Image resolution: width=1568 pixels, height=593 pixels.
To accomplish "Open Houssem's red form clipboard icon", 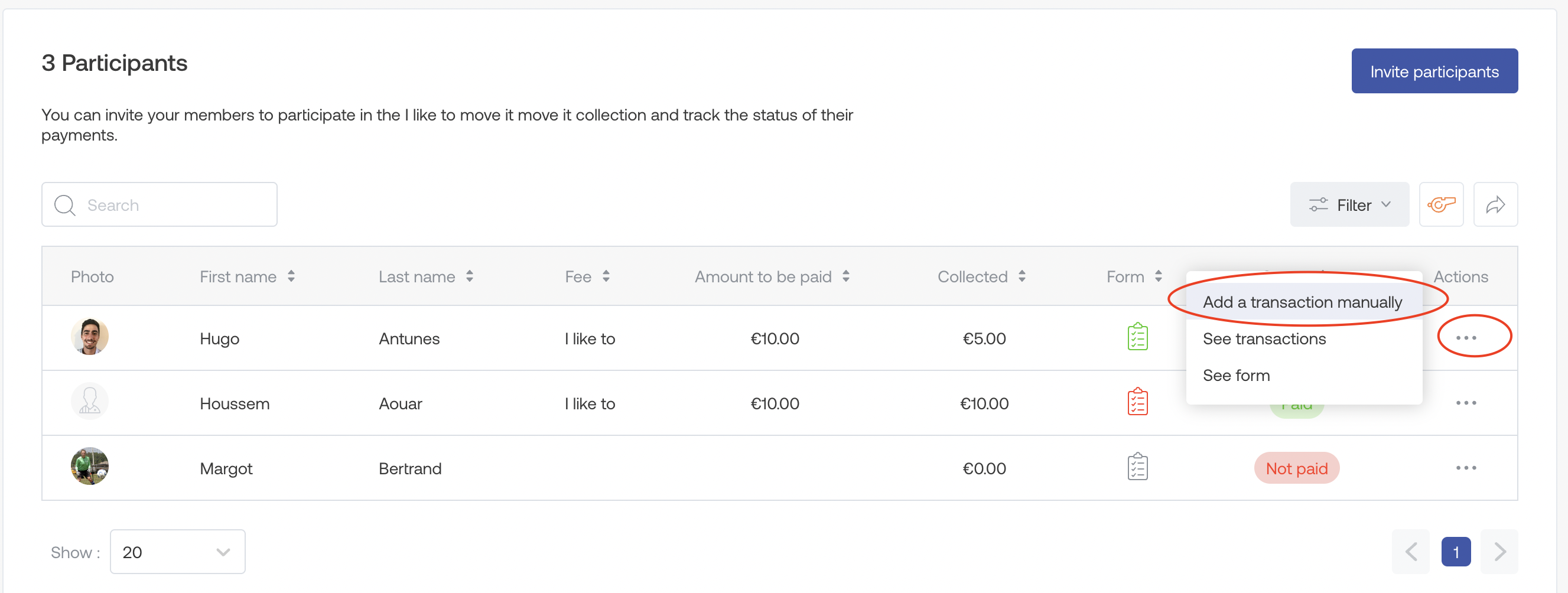I will pyautogui.click(x=1137, y=402).
